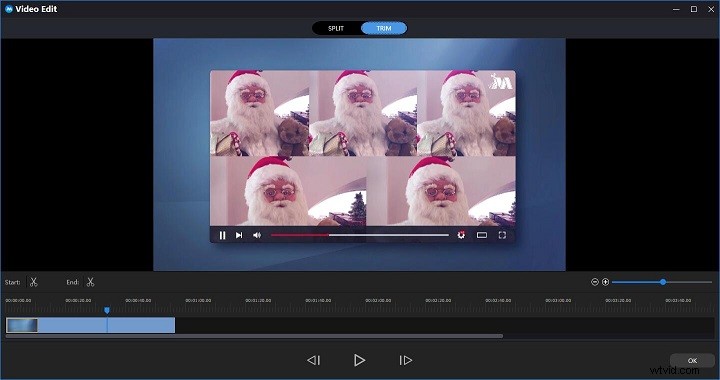Click the 00:03:20.00 ruler label
The width and height of the screenshot is (720, 380).
click(618, 301)
